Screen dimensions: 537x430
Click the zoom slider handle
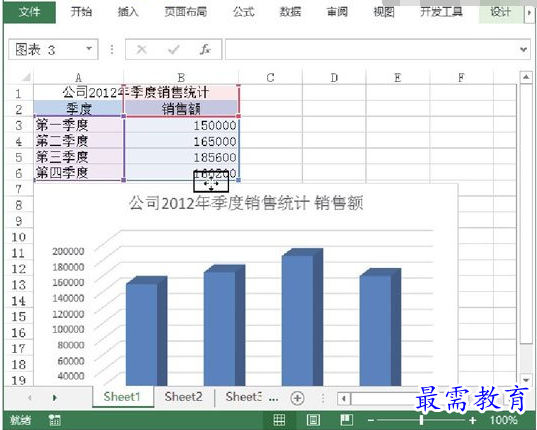pos(421,420)
